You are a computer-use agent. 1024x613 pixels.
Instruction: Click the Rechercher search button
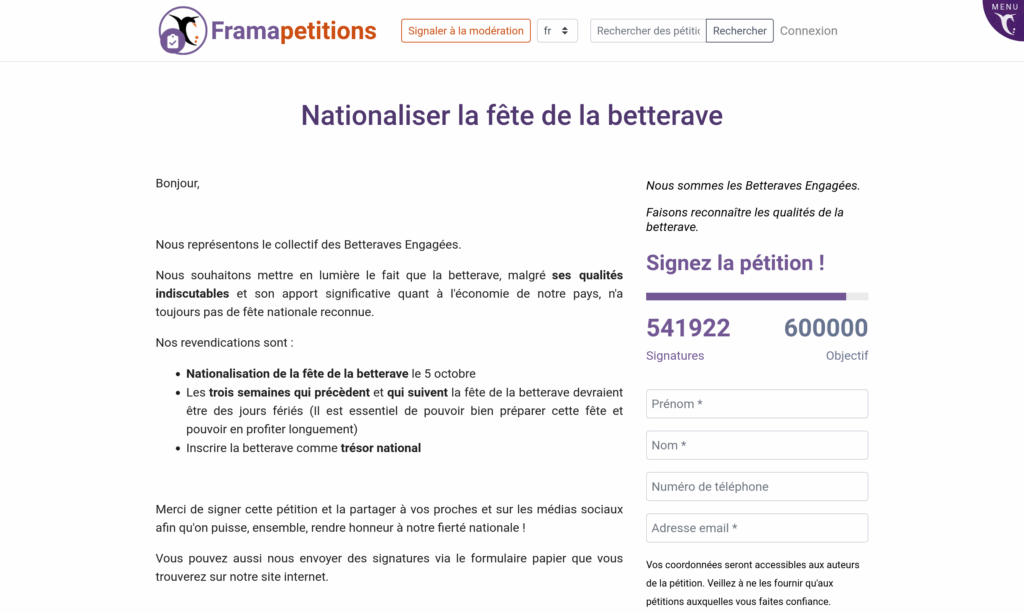[739, 31]
